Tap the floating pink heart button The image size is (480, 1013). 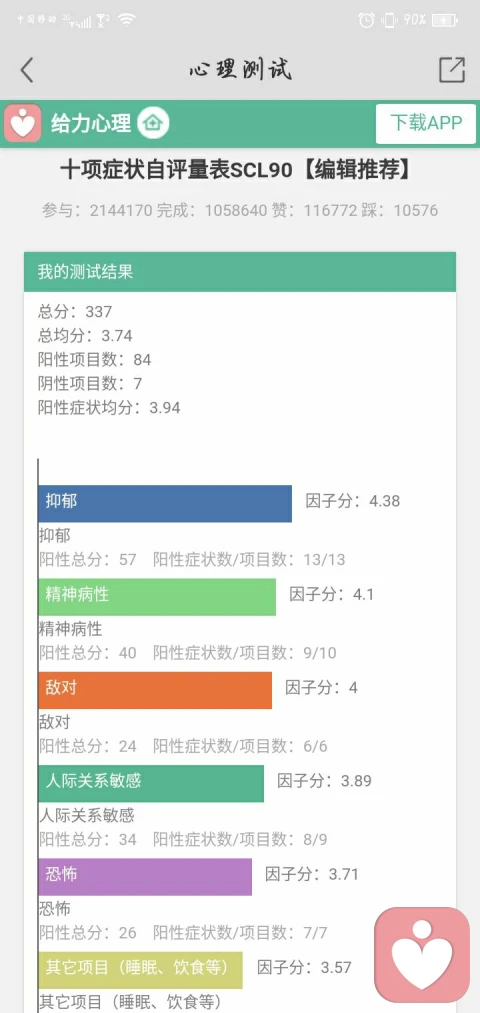[x=423, y=954]
